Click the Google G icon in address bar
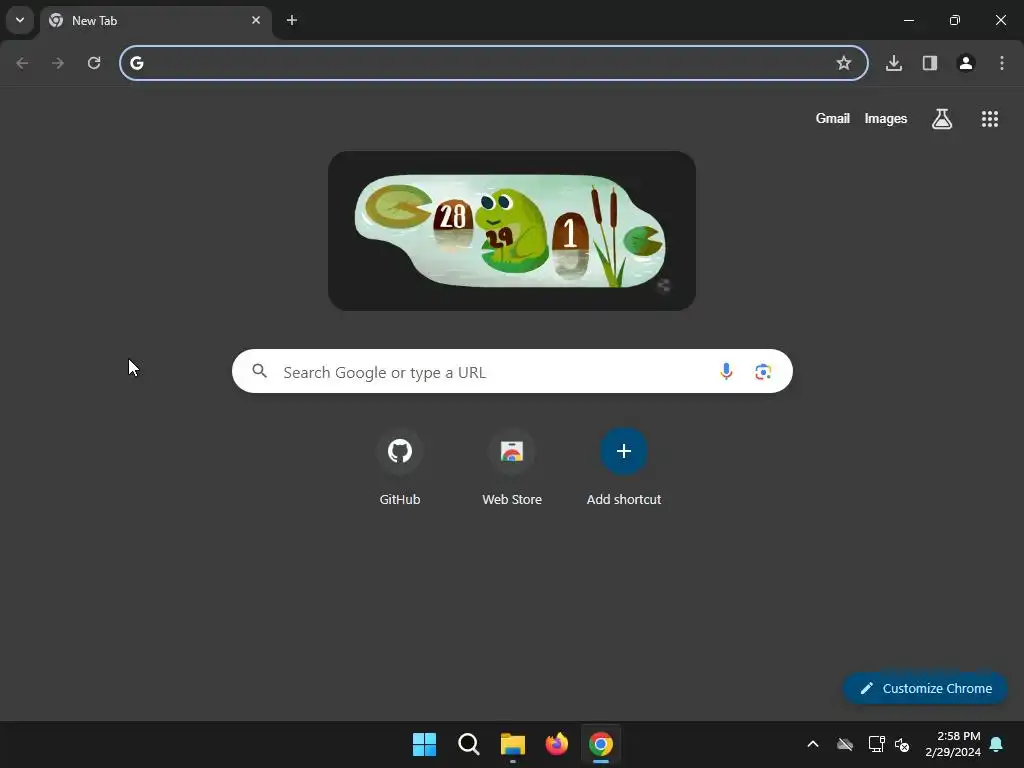The width and height of the screenshot is (1024, 768). click(x=136, y=63)
